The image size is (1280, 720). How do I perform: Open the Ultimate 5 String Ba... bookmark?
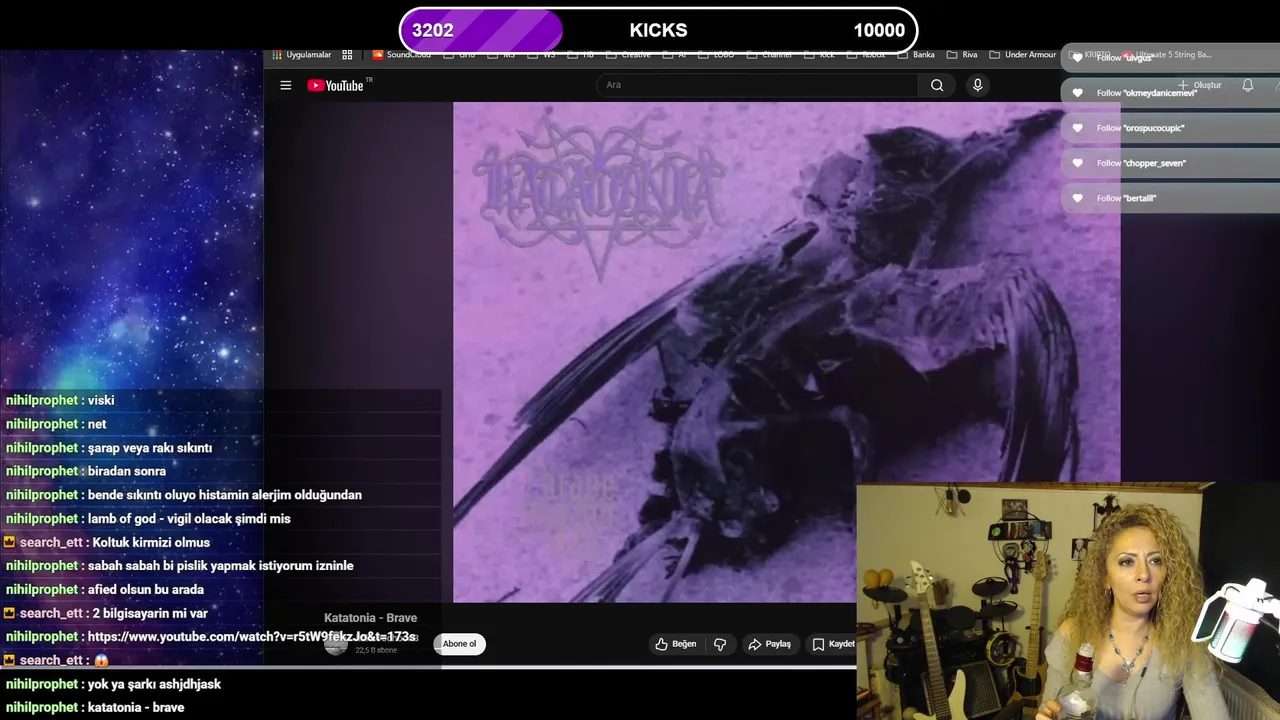pyautogui.click(x=1168, y=55)
